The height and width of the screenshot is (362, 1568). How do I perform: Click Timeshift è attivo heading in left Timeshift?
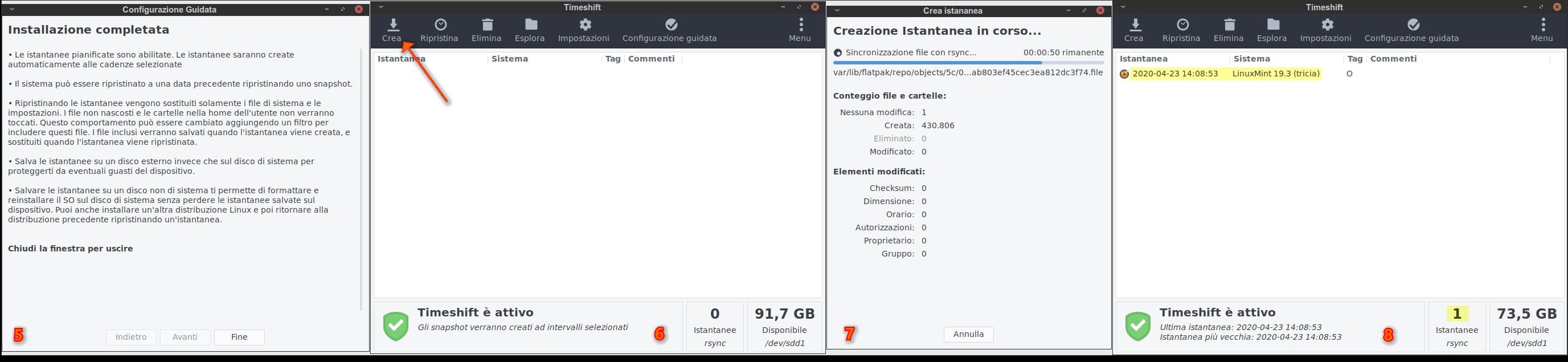click(x=476, y=312)
